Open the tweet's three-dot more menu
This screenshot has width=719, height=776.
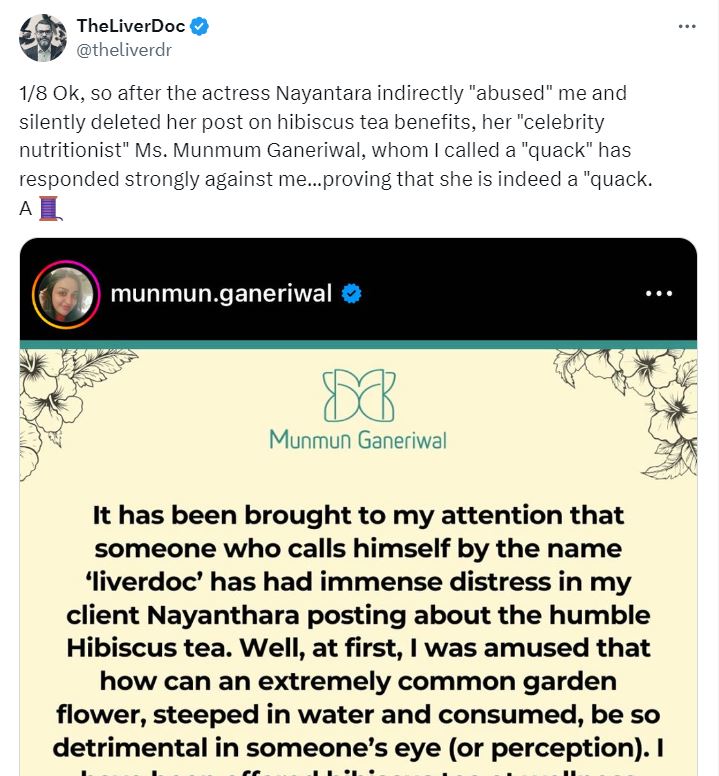point(687,26)
